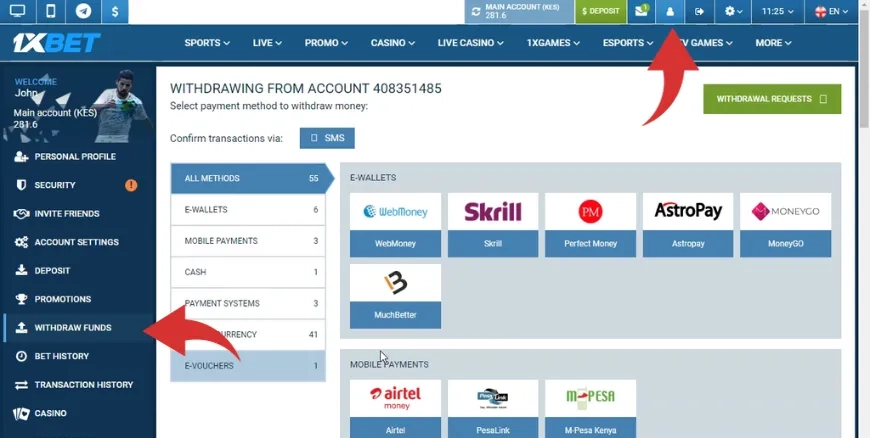The image size is (870, 438).
Task: Choose the M-Pesa logo tile
Action: coord(590,399)
